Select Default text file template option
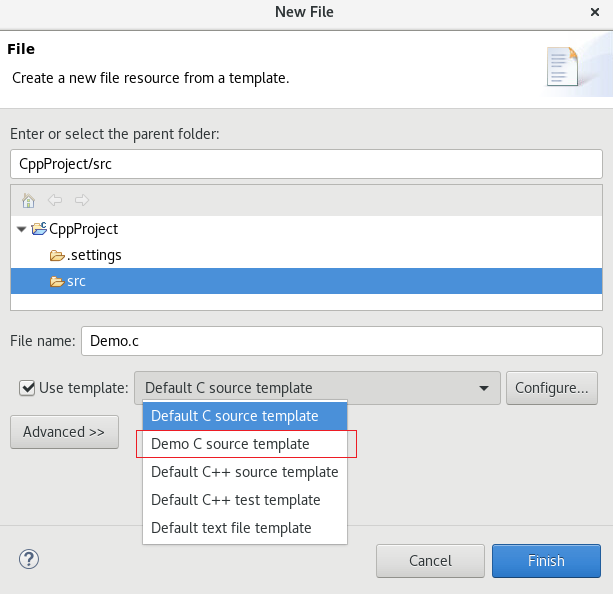 [231, 527]
